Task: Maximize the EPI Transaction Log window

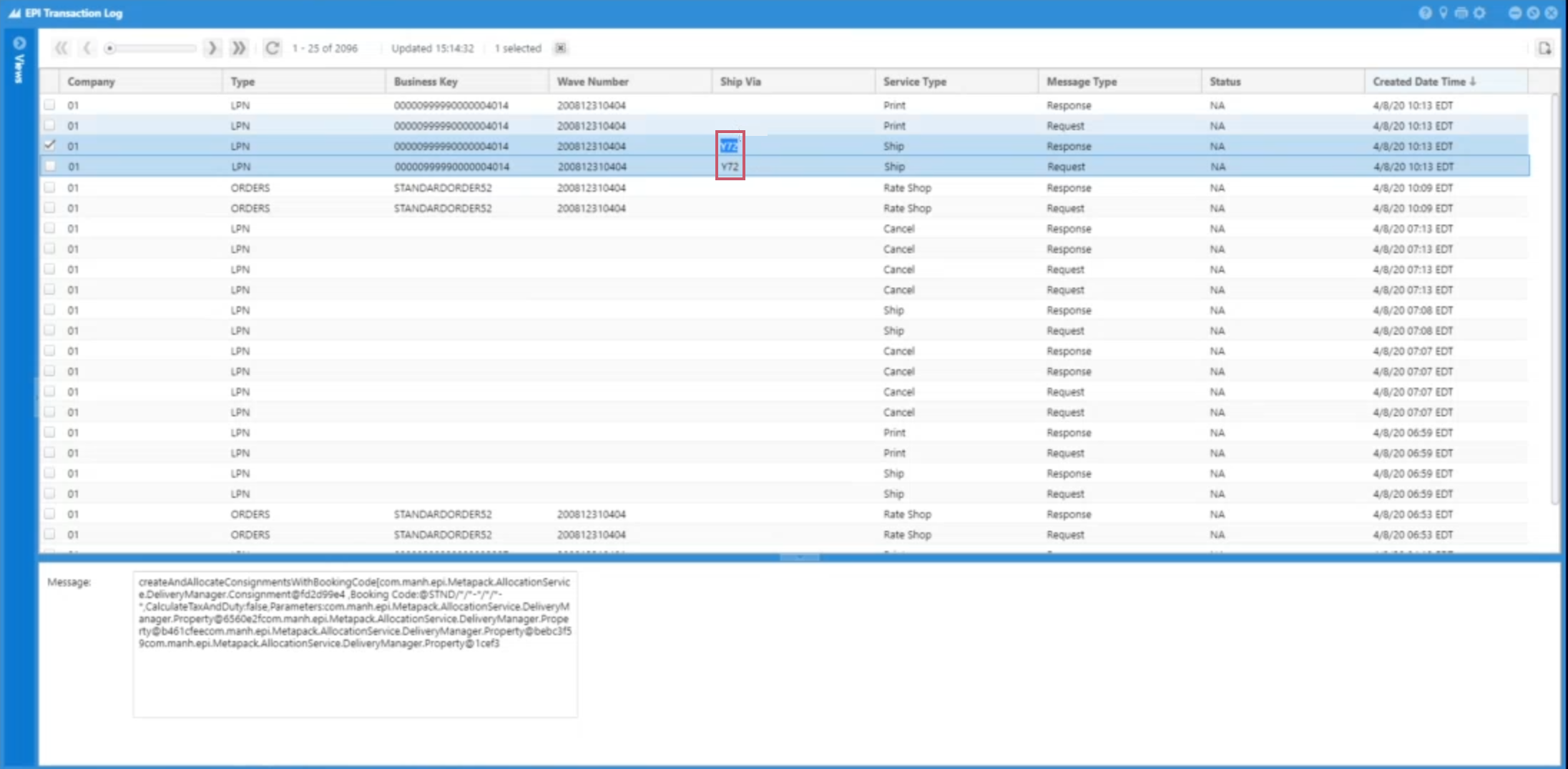Action: click(x=1533, y=13)
